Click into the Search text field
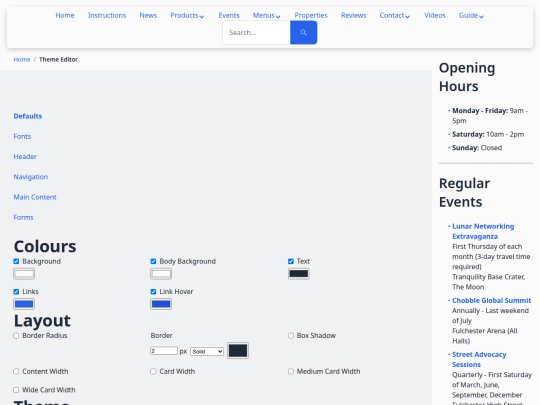 pyautogui.click(x=257, y=32)
